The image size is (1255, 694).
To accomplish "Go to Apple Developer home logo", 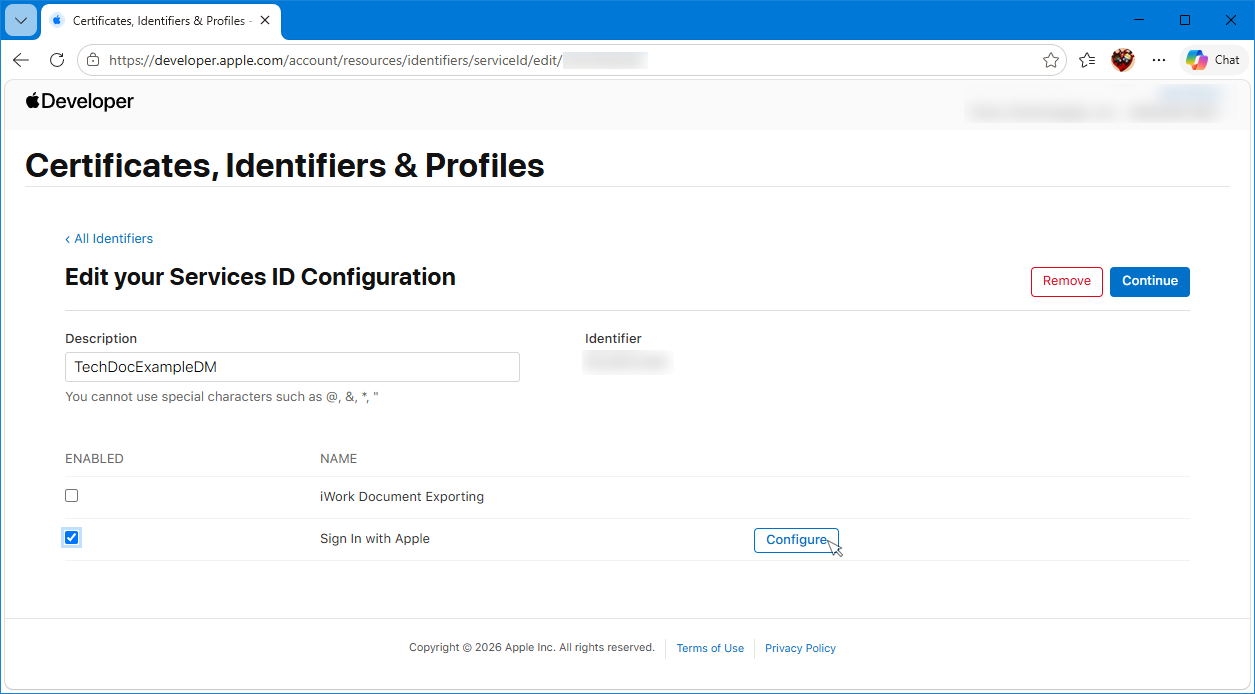I will [x=80, y=101].
